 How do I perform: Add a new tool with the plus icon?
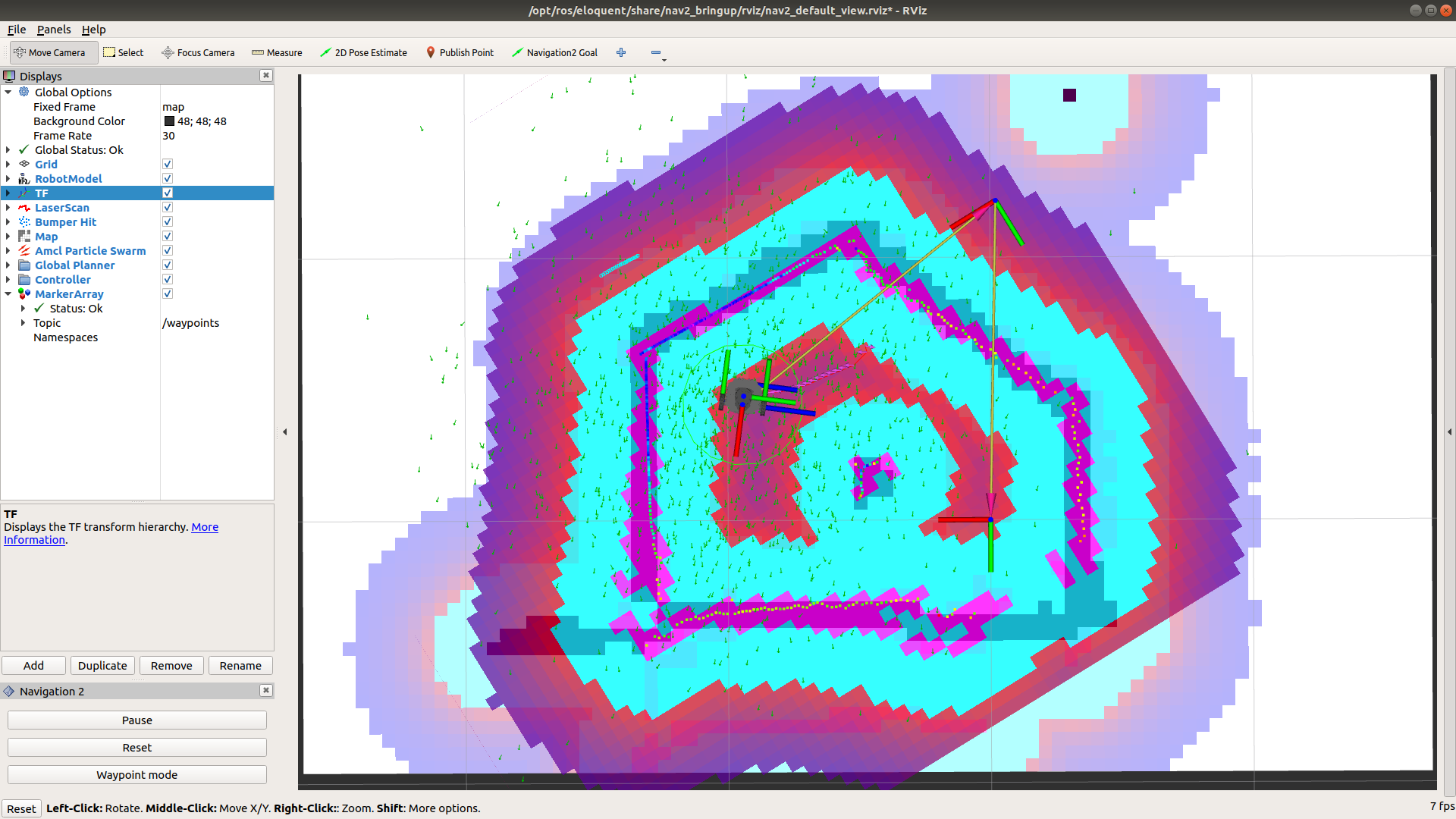[621, 52]
